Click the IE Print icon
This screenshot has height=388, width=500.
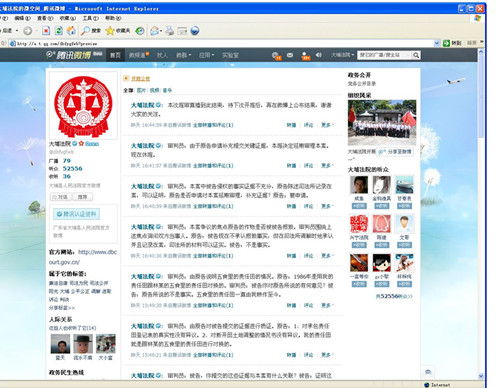pyautogui.click(x=170, y=31)
